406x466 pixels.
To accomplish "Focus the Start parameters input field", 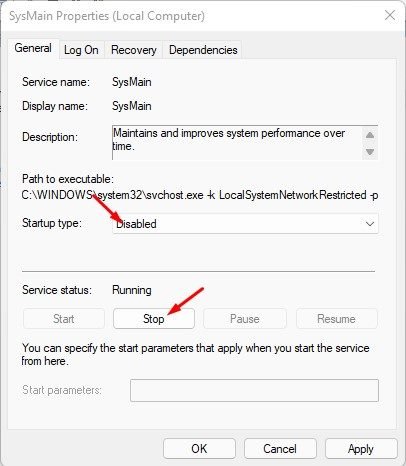I will (x=254, y=390).
